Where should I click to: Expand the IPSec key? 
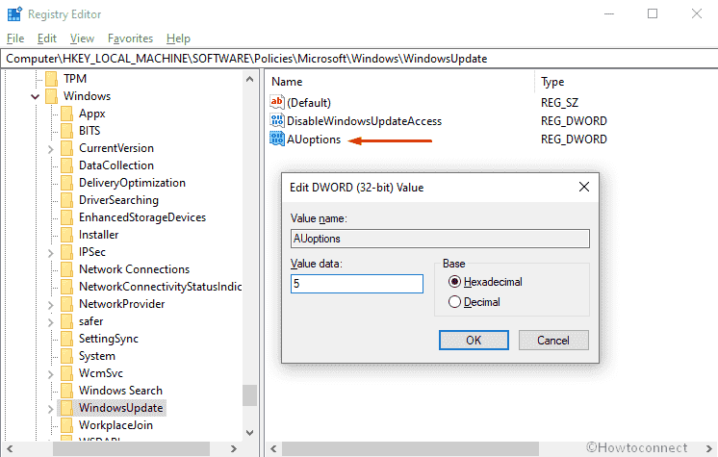pos(51,253)
